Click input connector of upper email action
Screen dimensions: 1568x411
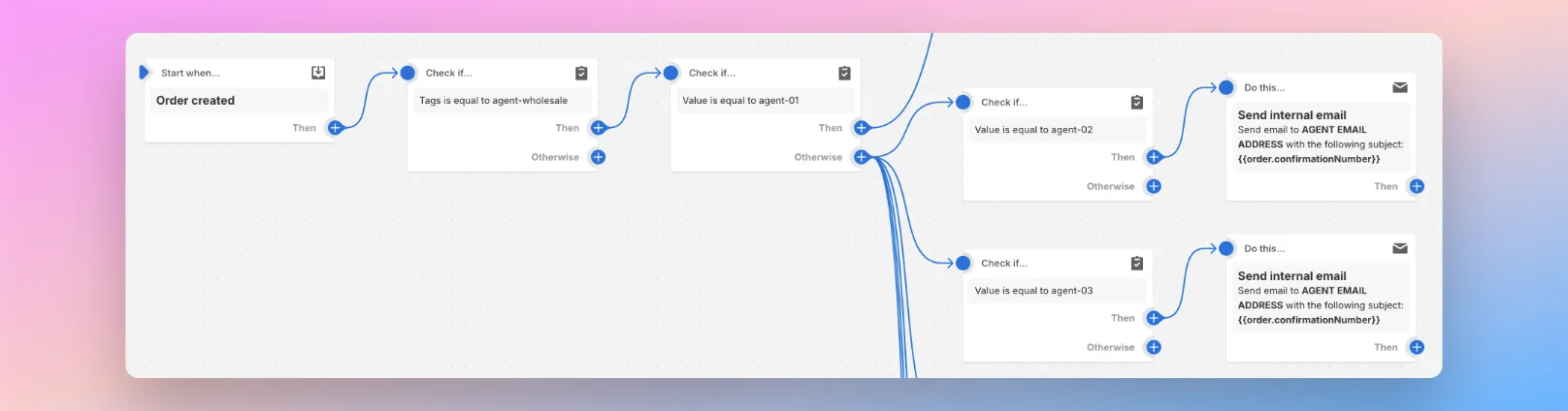[1226, 87]
